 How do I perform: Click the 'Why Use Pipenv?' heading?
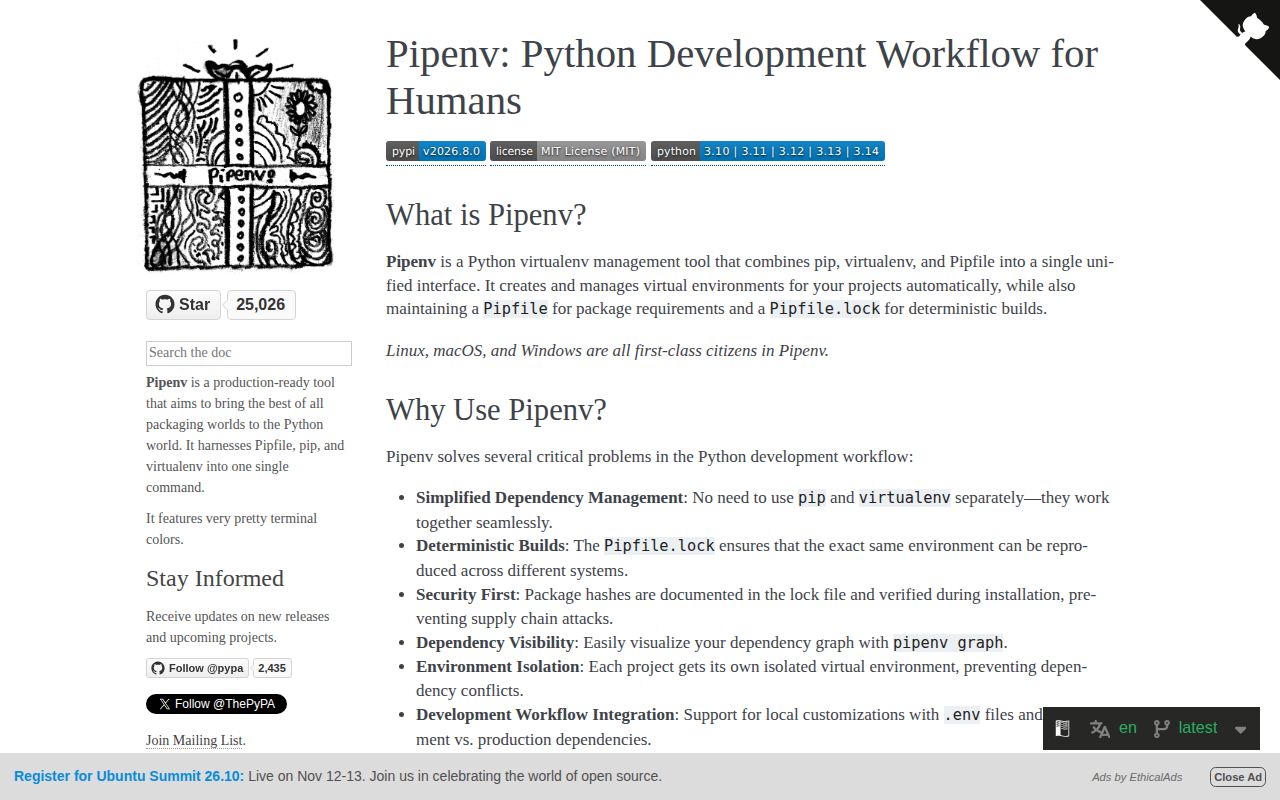[496, 410]
